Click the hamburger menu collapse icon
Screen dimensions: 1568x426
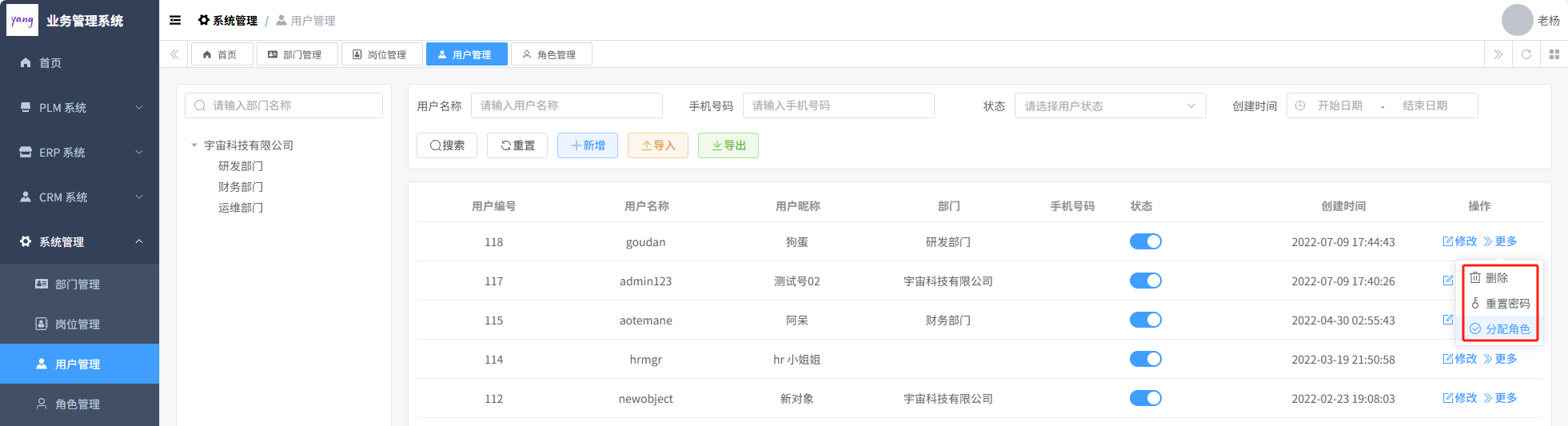[x=175, y=20]
